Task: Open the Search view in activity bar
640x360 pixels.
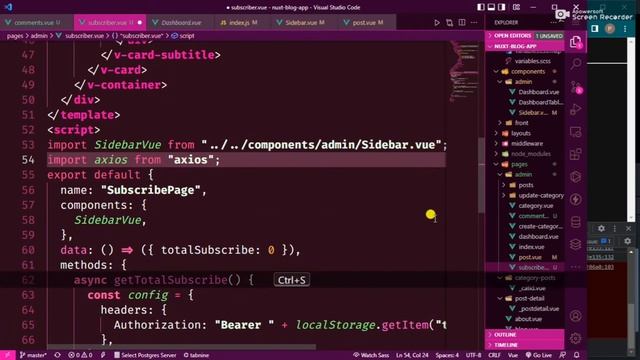Action: point(576,64)
